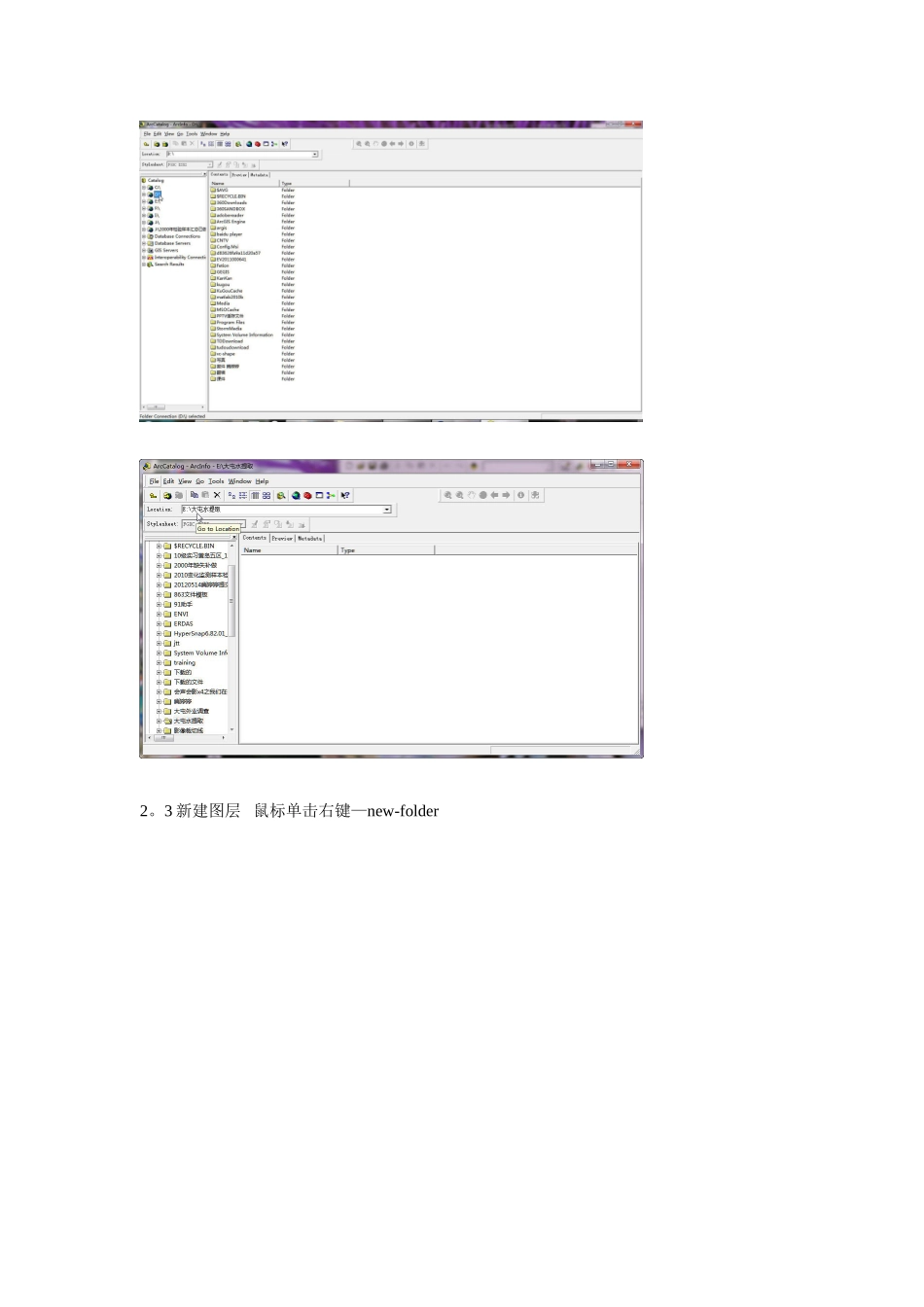Screen dimensions: 924x1307
Task: Open Location dropdown arrow in upper window
Action: [315, 154]
